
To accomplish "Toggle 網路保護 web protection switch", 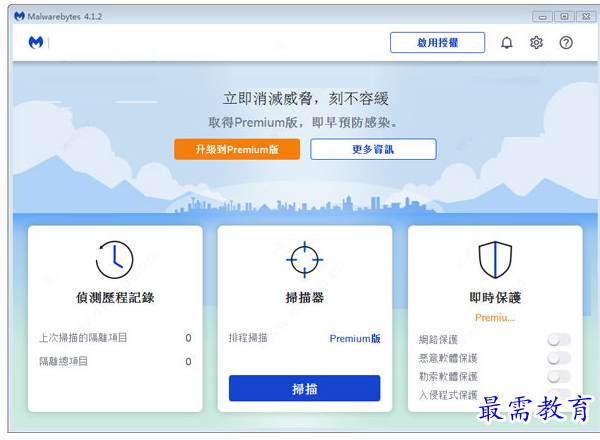I will 559,339.
